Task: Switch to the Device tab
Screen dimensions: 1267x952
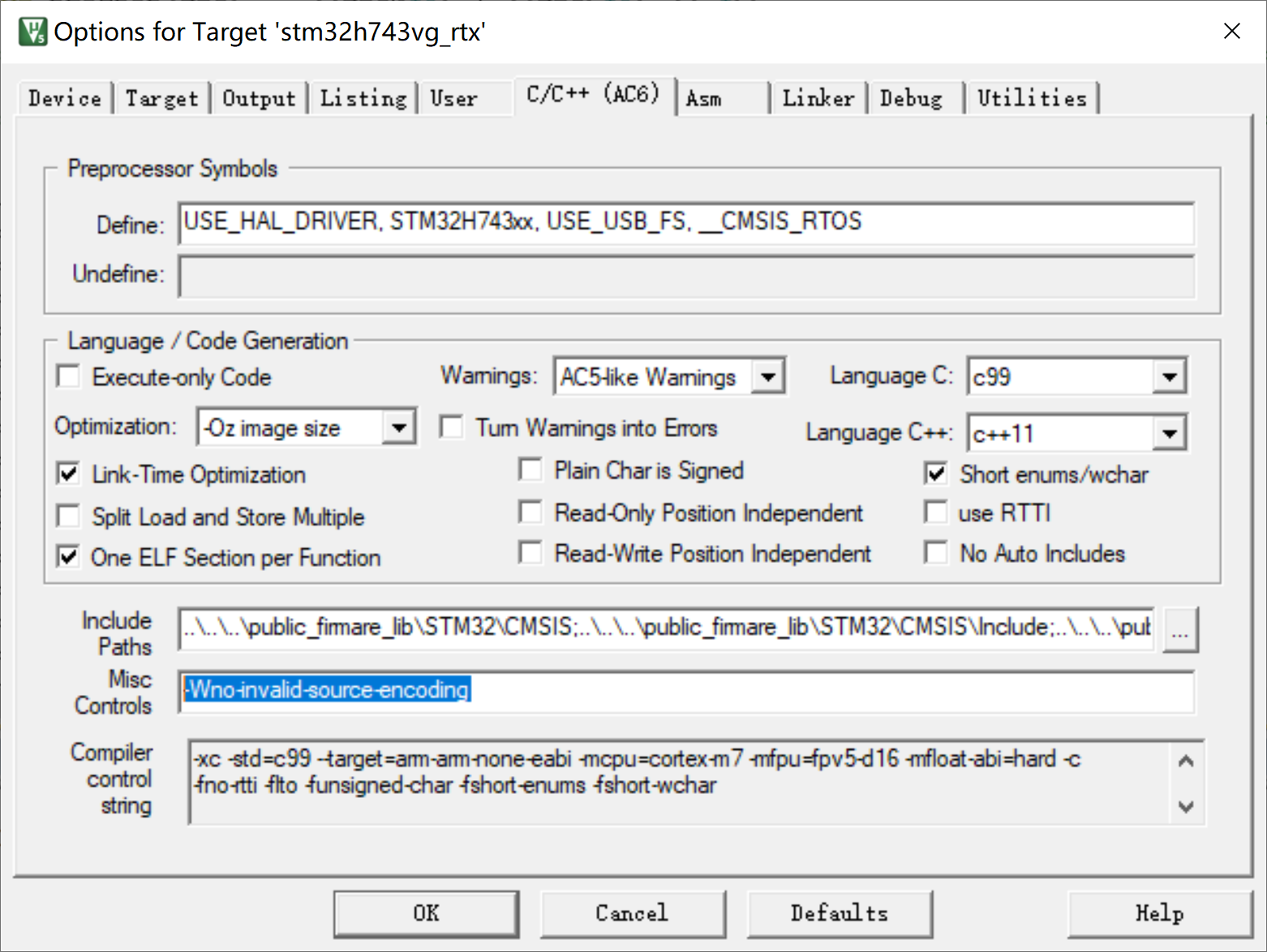Action: [64, 97]
